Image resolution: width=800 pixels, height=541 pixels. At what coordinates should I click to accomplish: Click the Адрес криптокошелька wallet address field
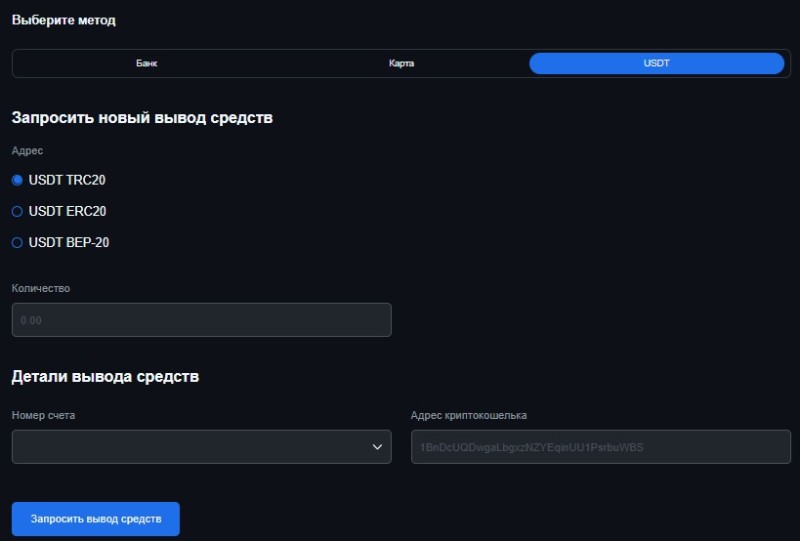tap(600, 447)
